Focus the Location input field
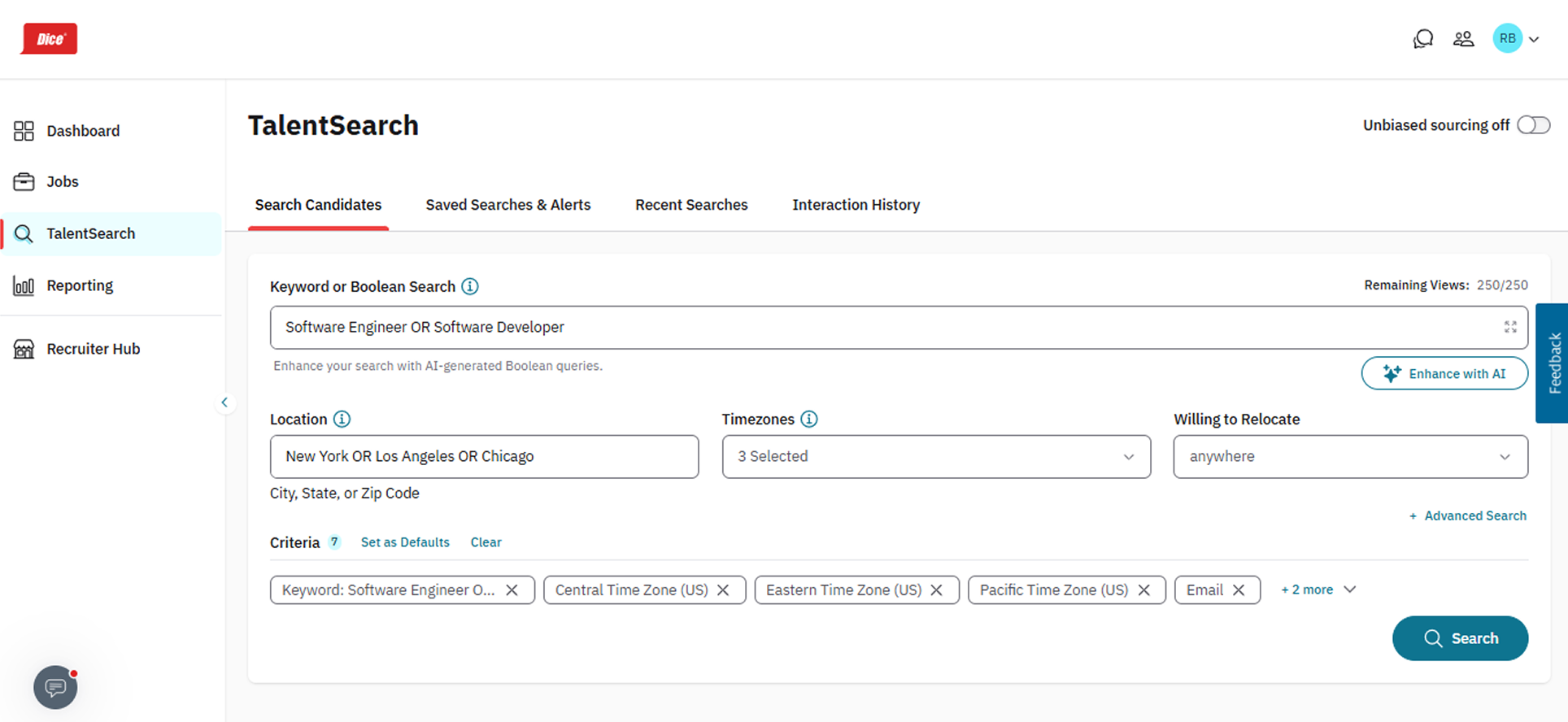1568x722 pixels. point(484,456)
